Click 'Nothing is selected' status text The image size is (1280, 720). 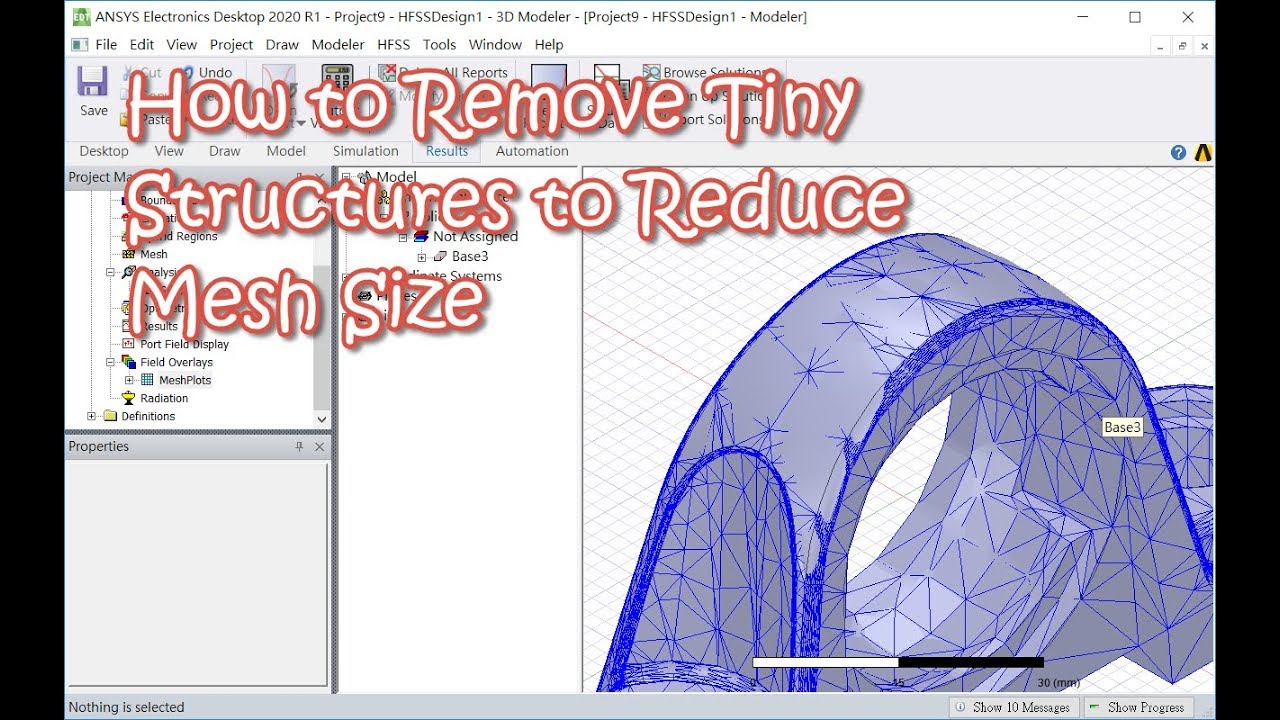pyautogui.click(x=126, y=707)
